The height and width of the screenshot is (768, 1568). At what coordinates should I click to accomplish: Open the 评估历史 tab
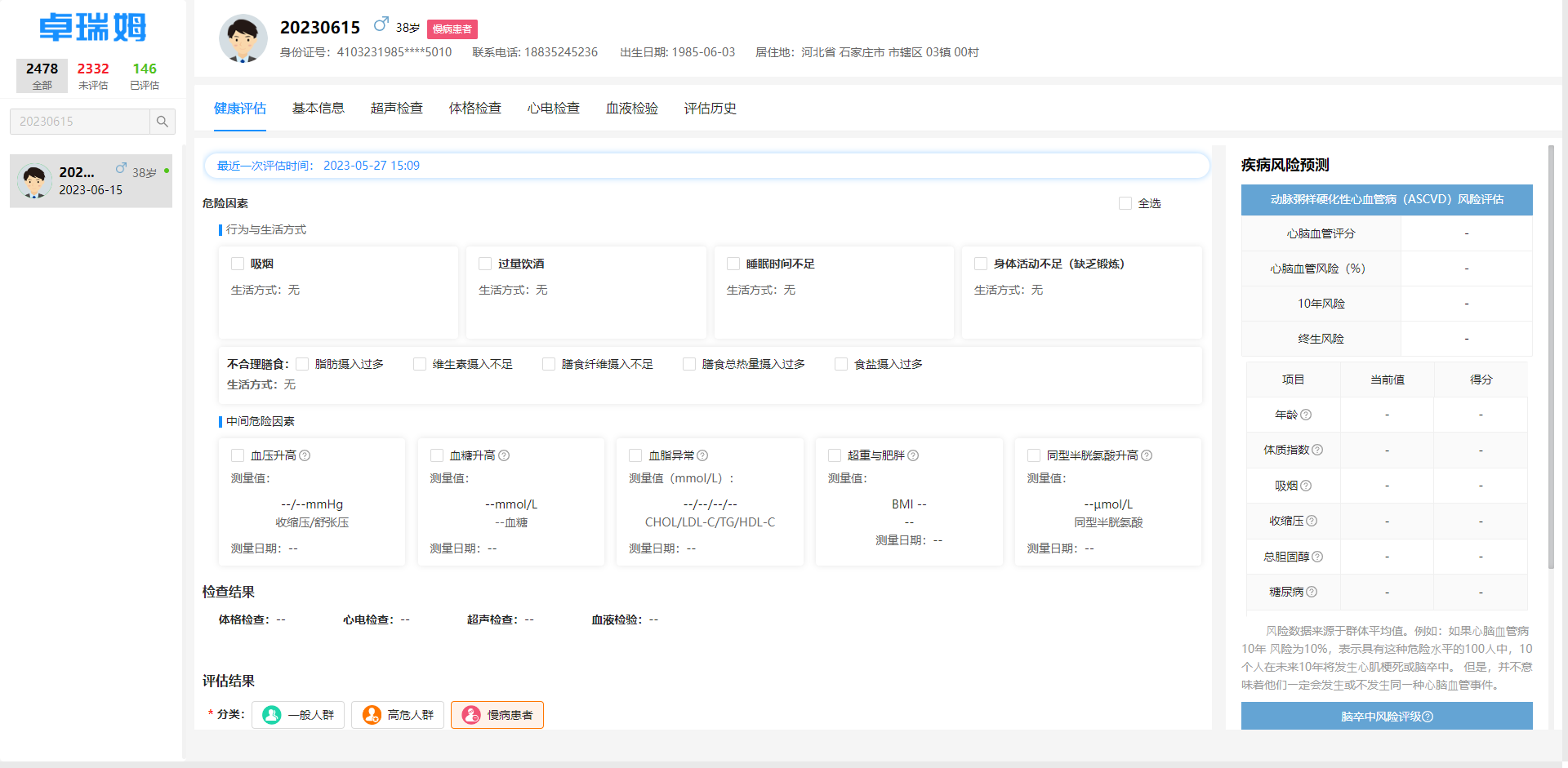[710, 109]
